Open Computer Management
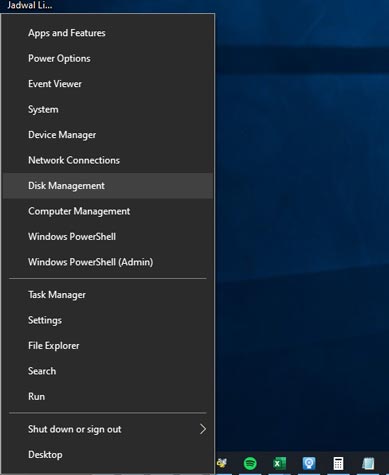The height and width of the screenshot is (475, 389). tap(108, 211)
